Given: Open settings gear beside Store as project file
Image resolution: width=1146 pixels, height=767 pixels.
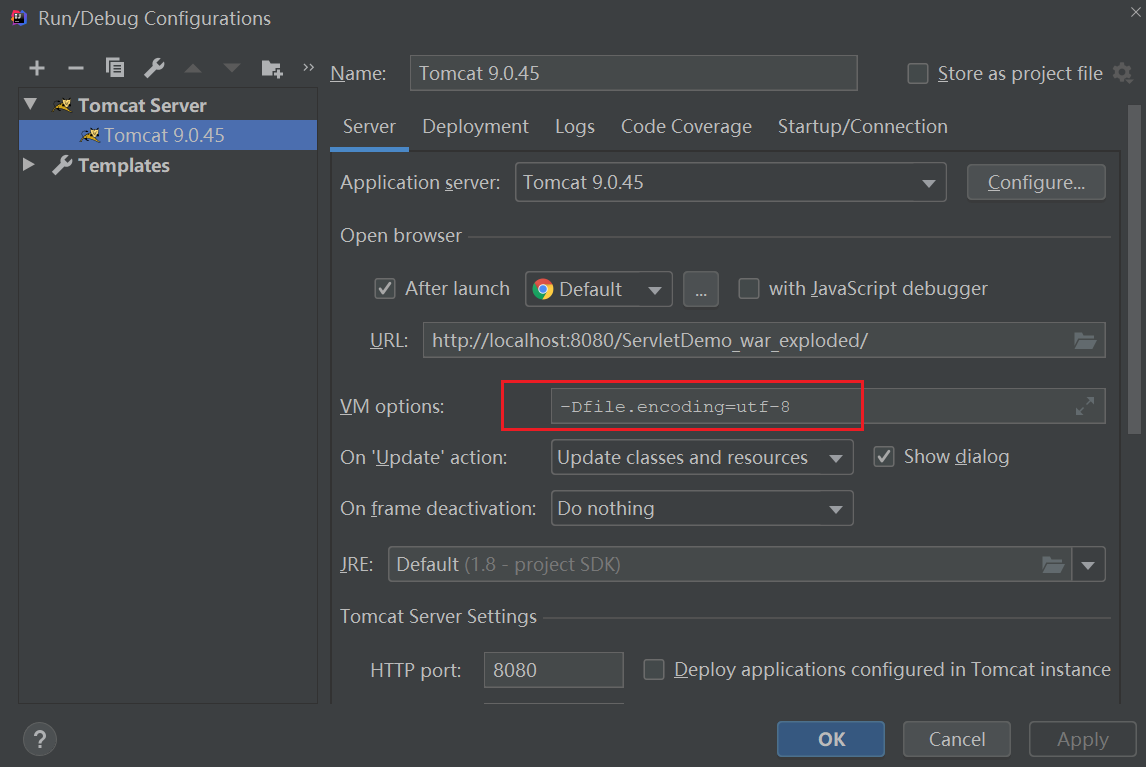Looking at the screenshot, I should point(1123,73).
